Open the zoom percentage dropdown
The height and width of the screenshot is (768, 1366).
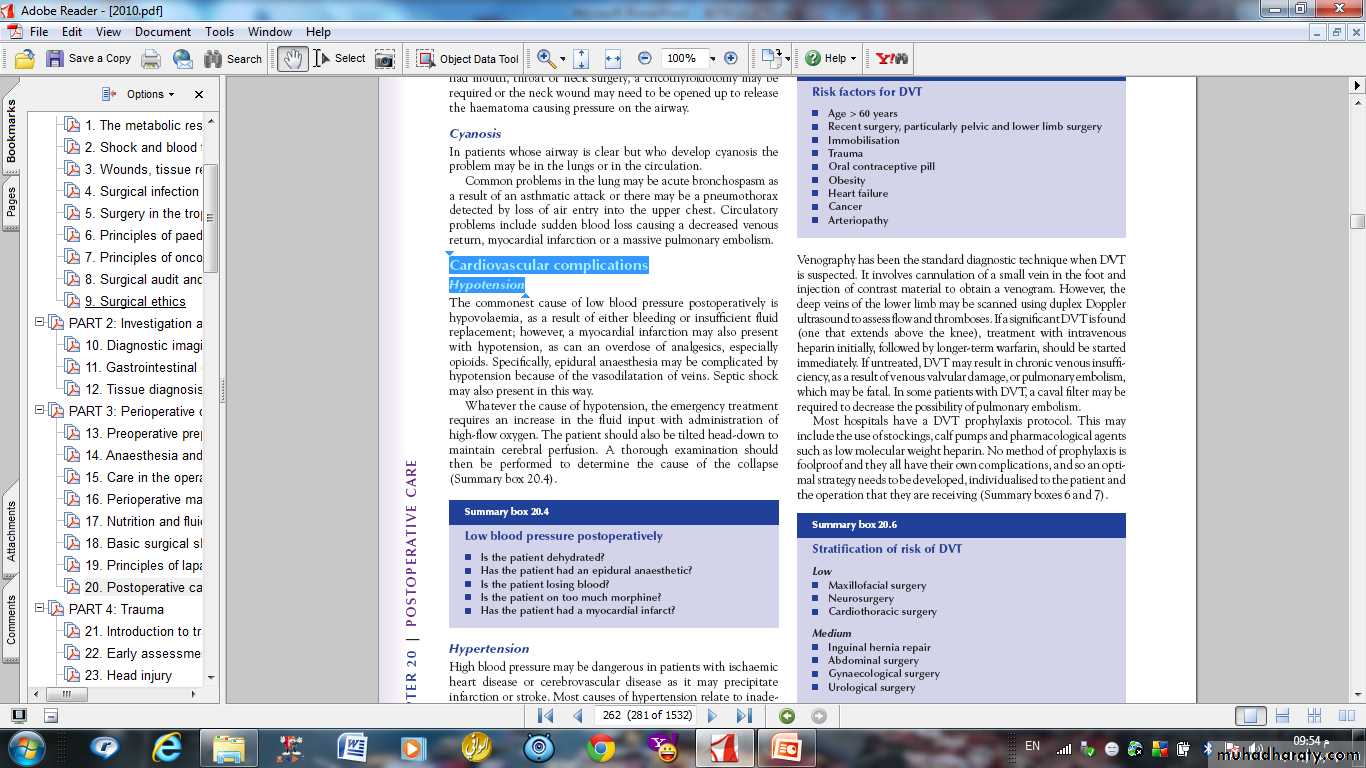(x=712, y=59)
